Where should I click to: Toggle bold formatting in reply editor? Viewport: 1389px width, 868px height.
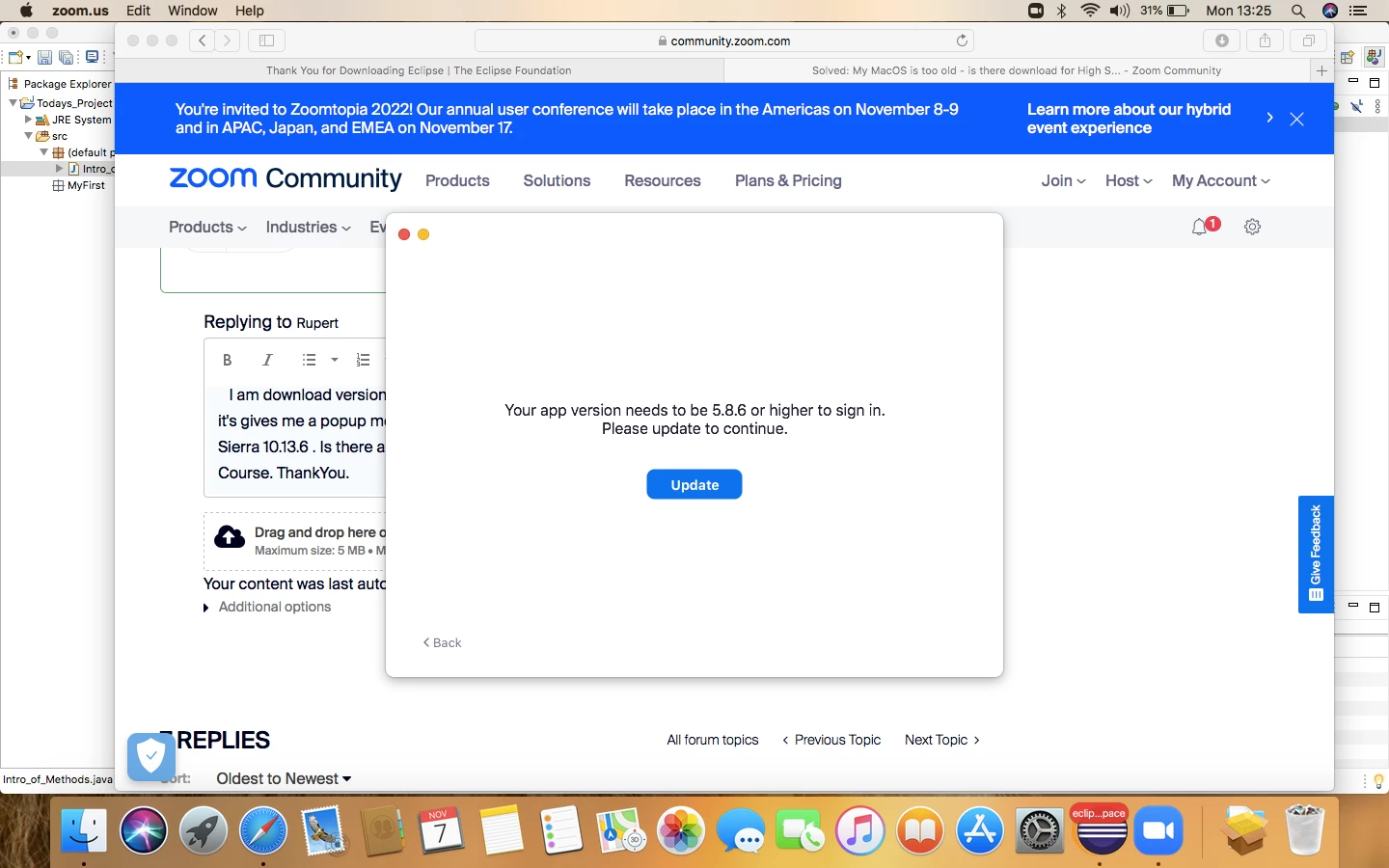click(x=227, y=360)
